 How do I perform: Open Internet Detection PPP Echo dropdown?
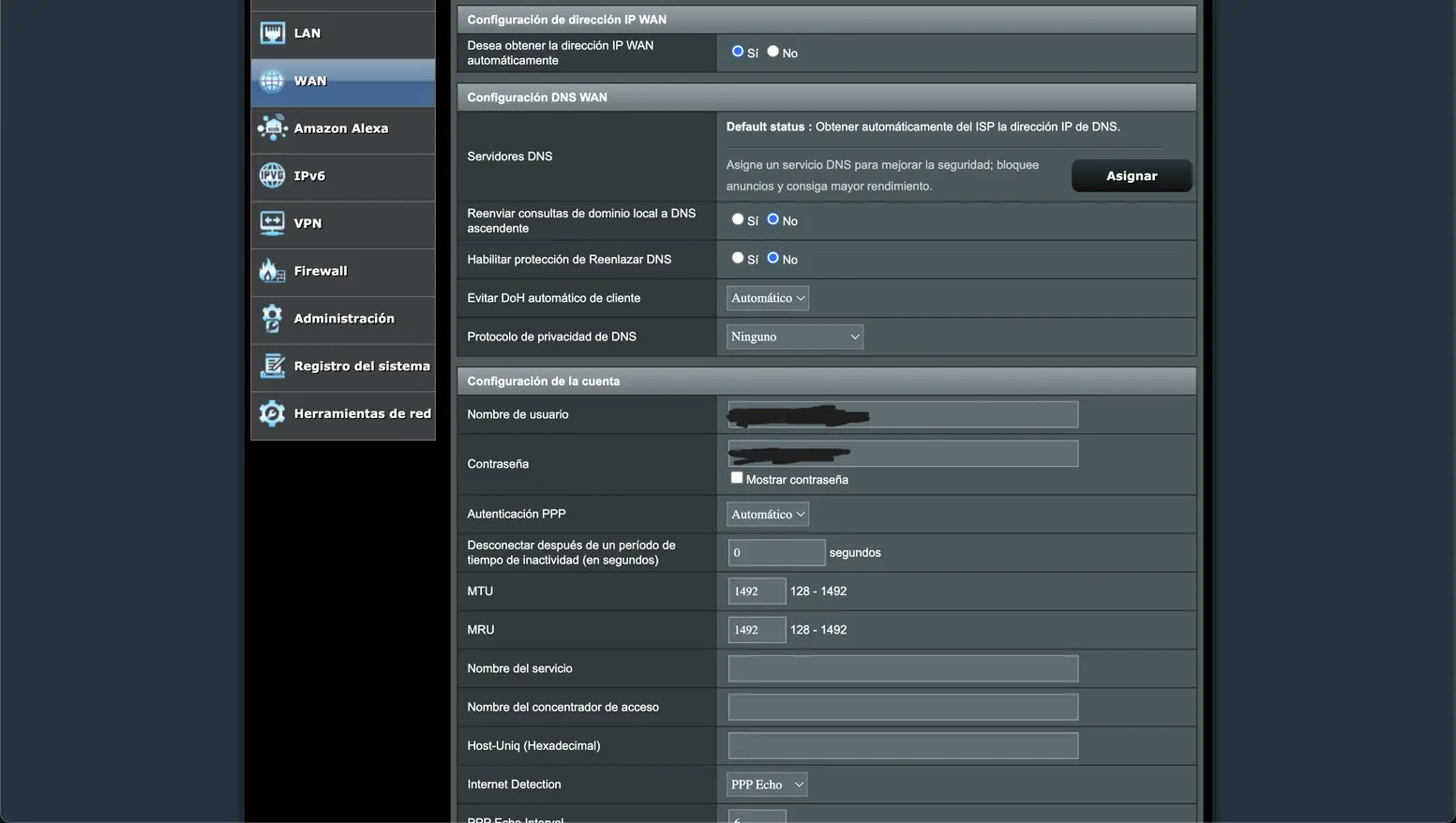coord(767,785)
